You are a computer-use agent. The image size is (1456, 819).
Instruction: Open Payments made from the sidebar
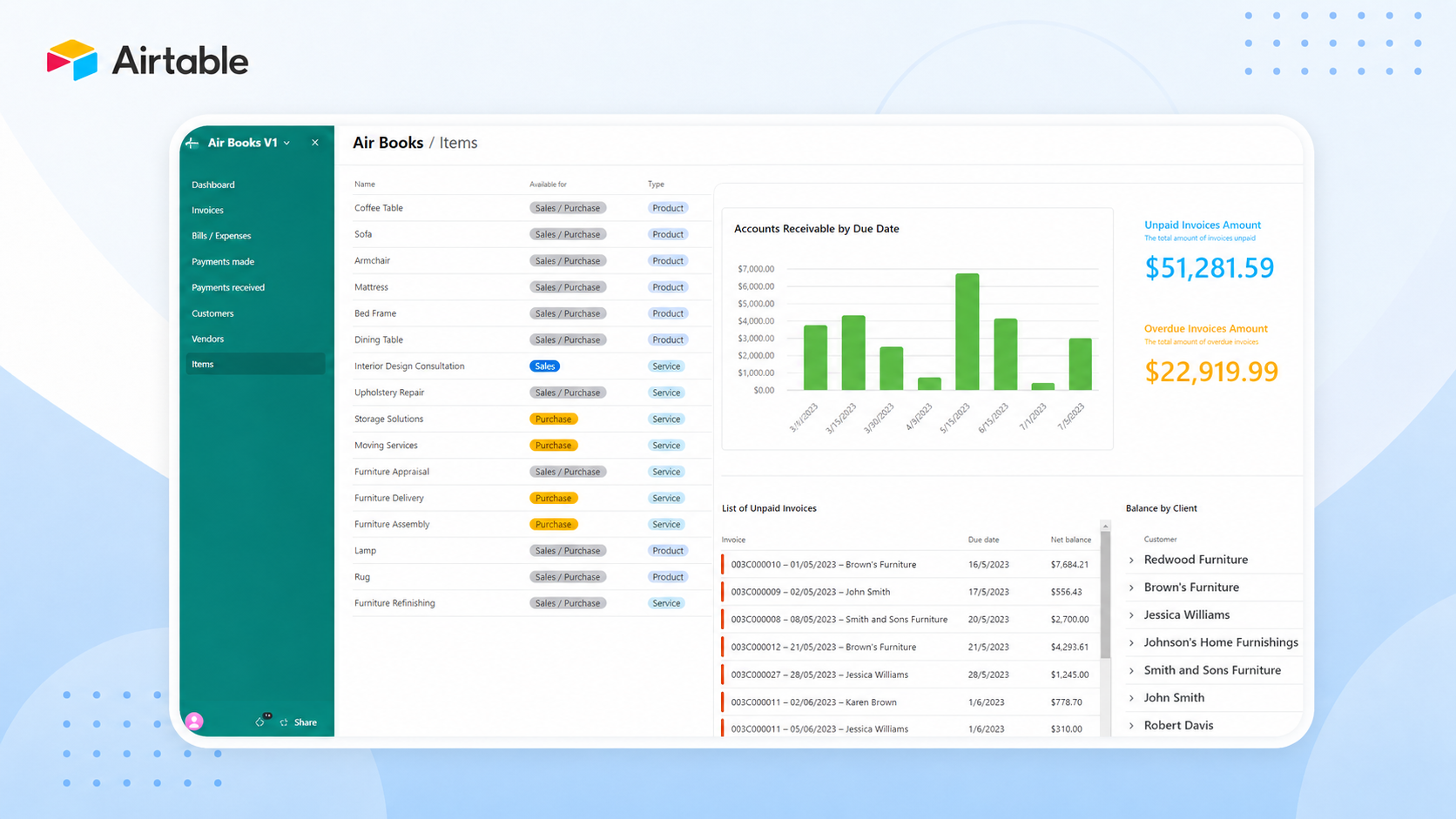(x=223, y=261)
